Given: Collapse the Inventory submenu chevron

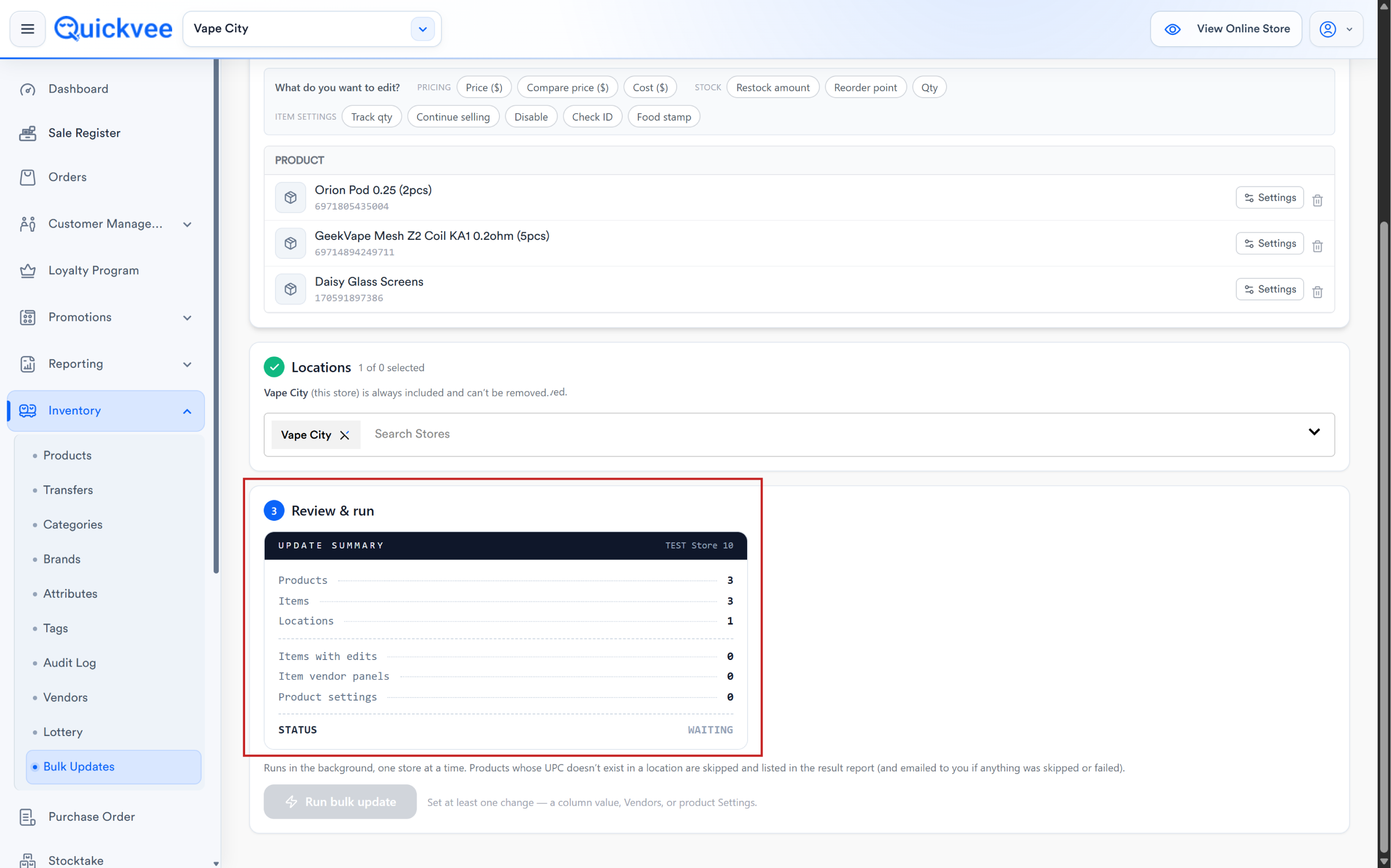Looking at the screenshot, I should (x=187, y=411).
